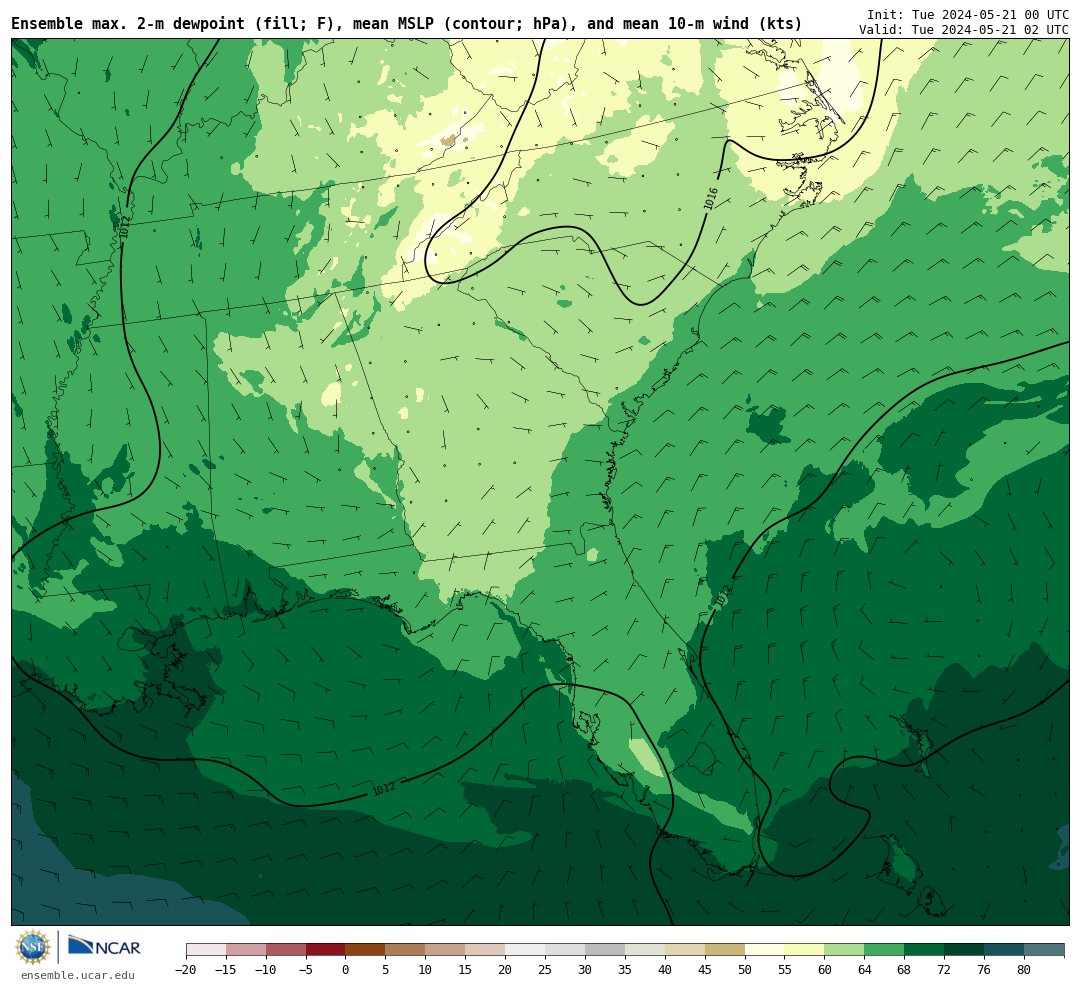Click the colorbar tick label '50'
1080x988 pixels.
click(745, 970)
